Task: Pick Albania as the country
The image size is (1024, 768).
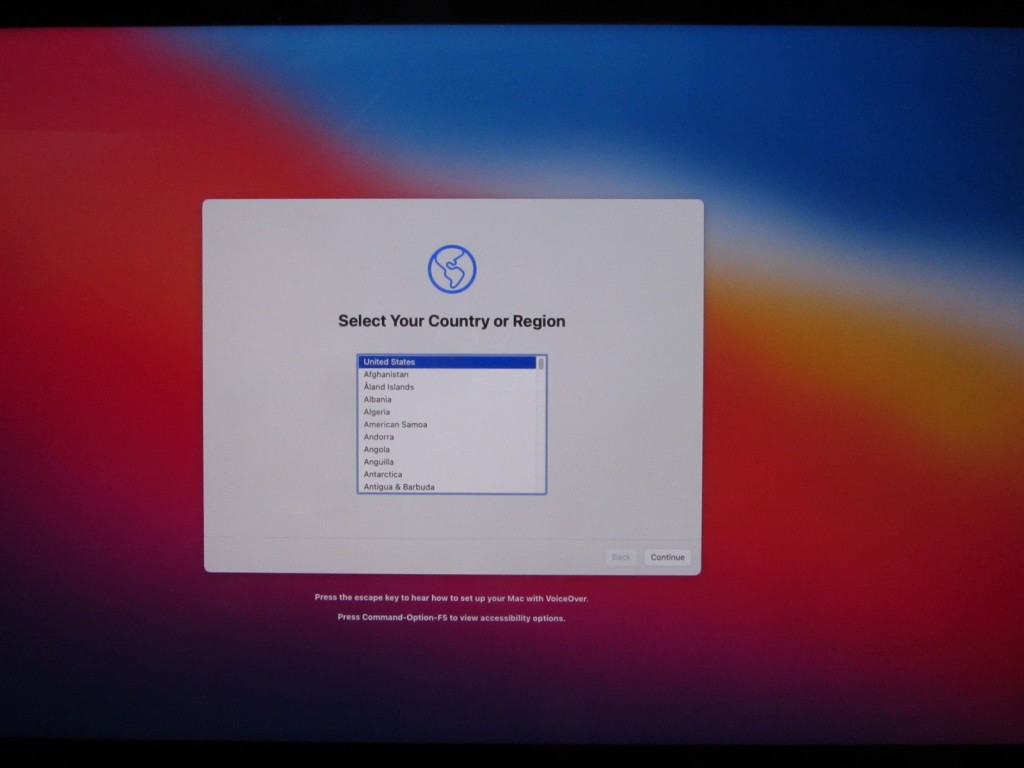Action: coord(447,399)
